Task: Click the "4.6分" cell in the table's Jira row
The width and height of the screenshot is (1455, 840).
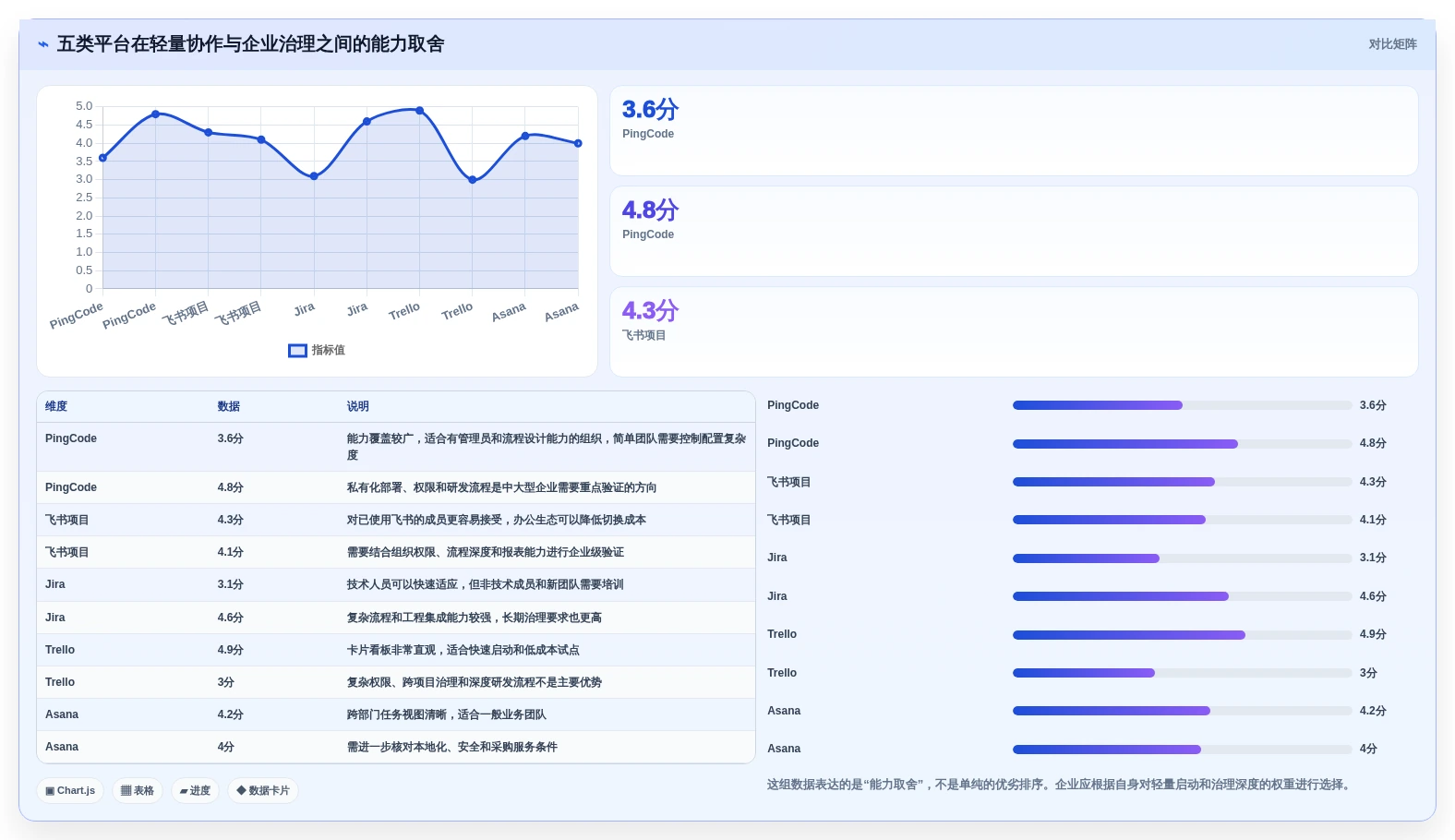Action: pos(231,618)
